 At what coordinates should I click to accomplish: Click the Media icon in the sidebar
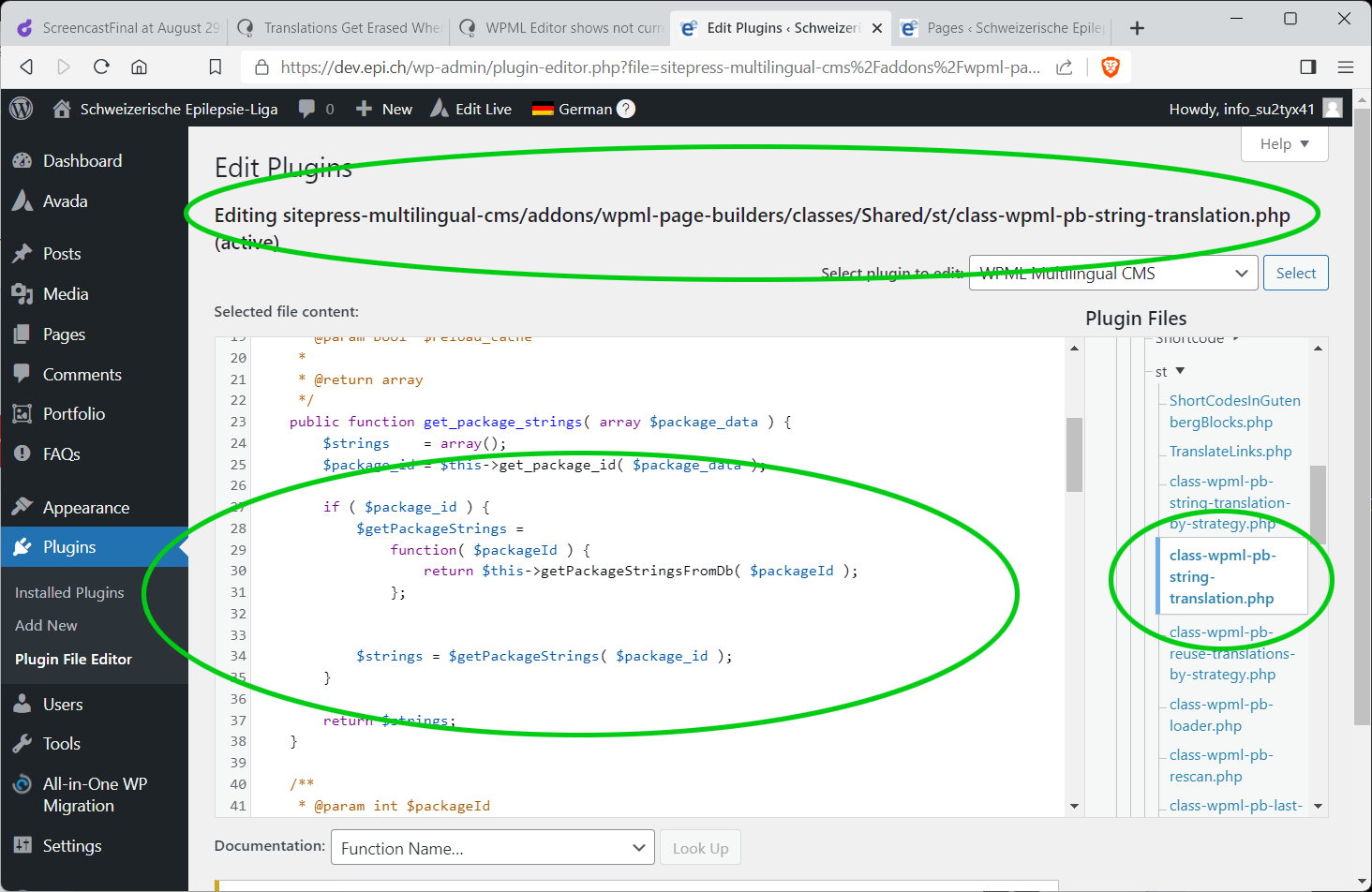point(22,294)
